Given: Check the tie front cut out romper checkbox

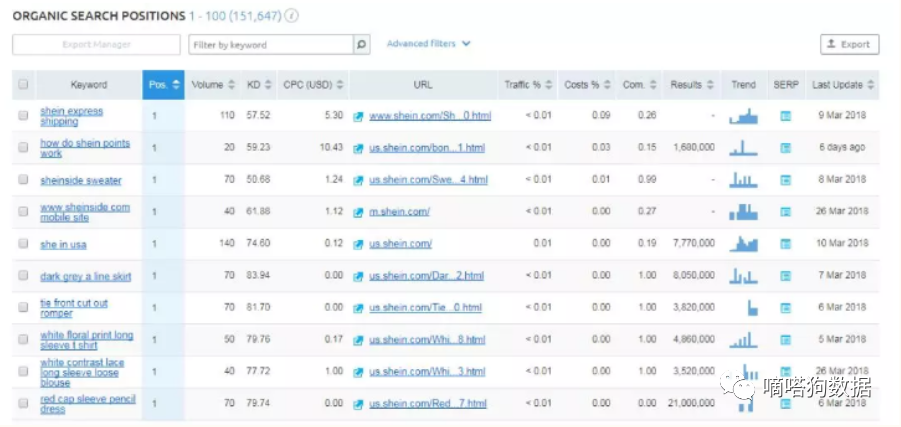Looking at the screenshot, I should [23, 307].
